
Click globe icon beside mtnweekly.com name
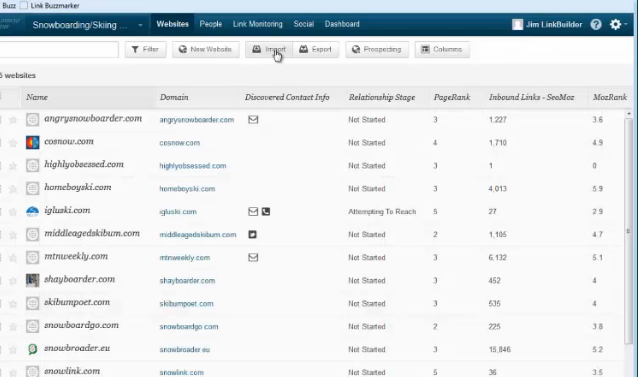point(33,257)
